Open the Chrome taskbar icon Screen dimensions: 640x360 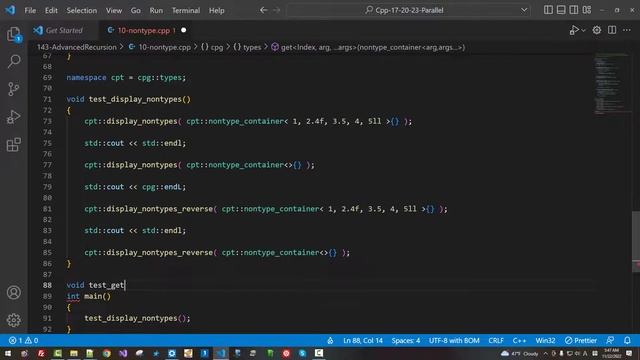pos(107,353)
